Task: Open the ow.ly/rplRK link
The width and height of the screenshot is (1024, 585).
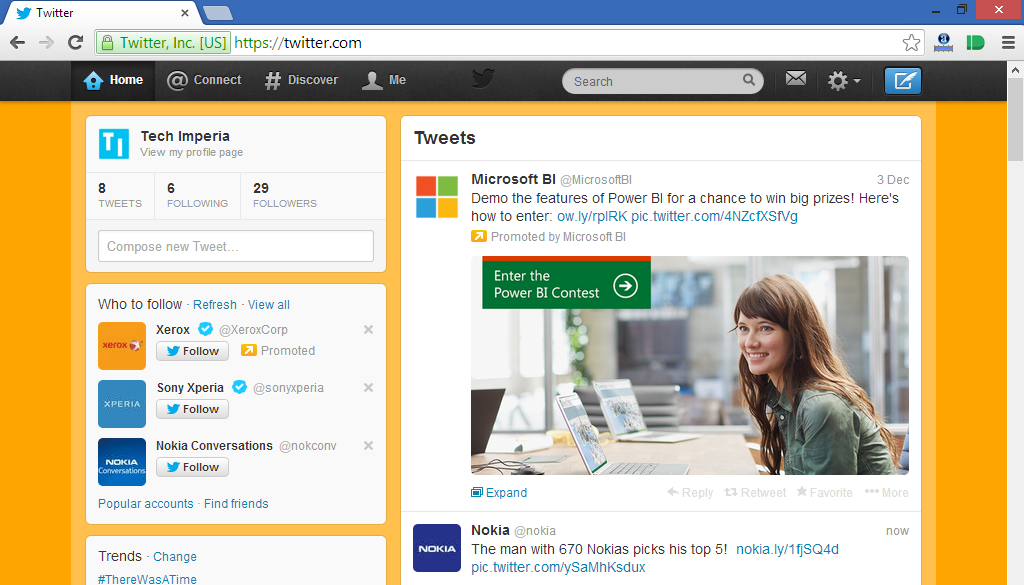Action: tap(592, 217)
